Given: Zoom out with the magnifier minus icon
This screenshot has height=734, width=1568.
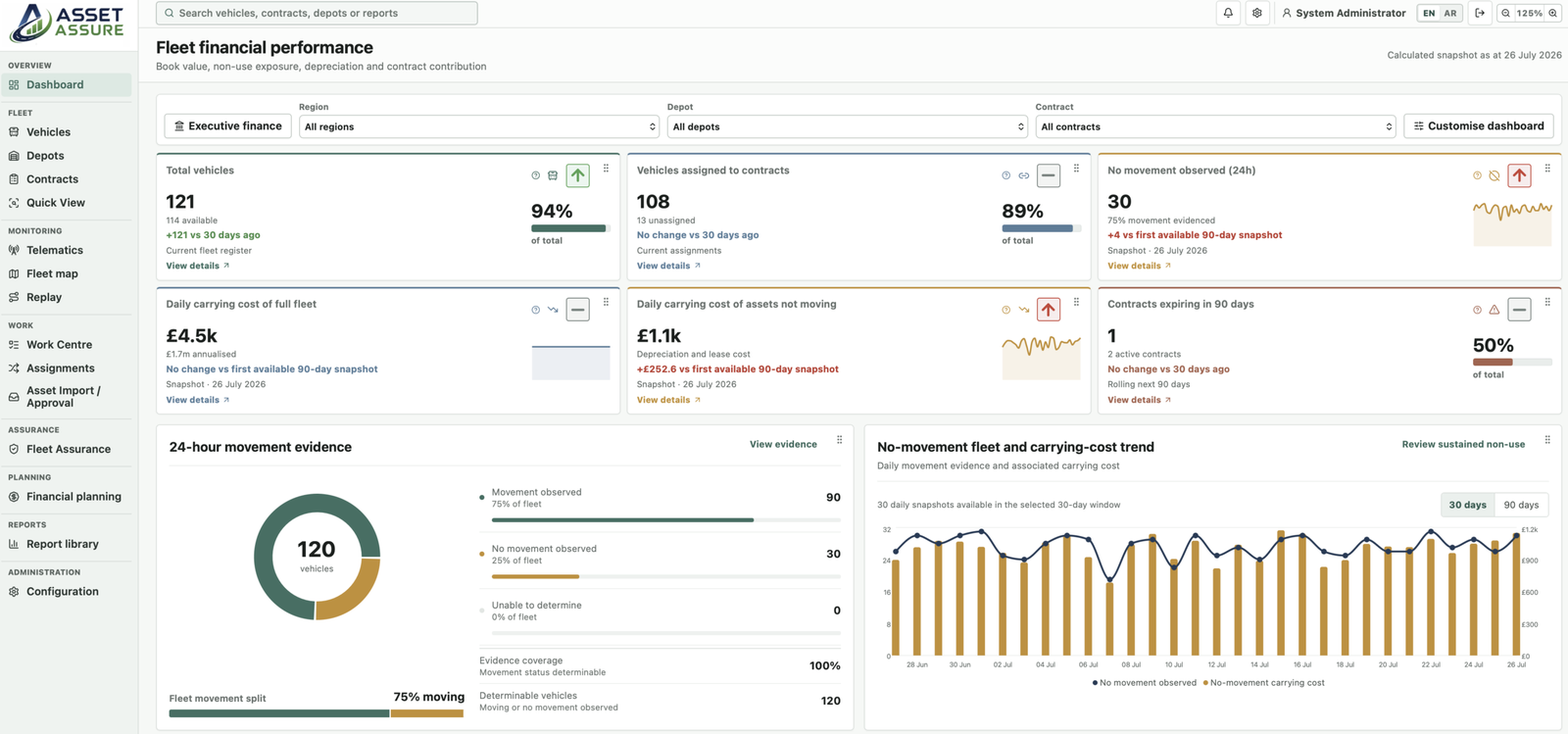Looking at the screenshot, I should point(1505,13).
